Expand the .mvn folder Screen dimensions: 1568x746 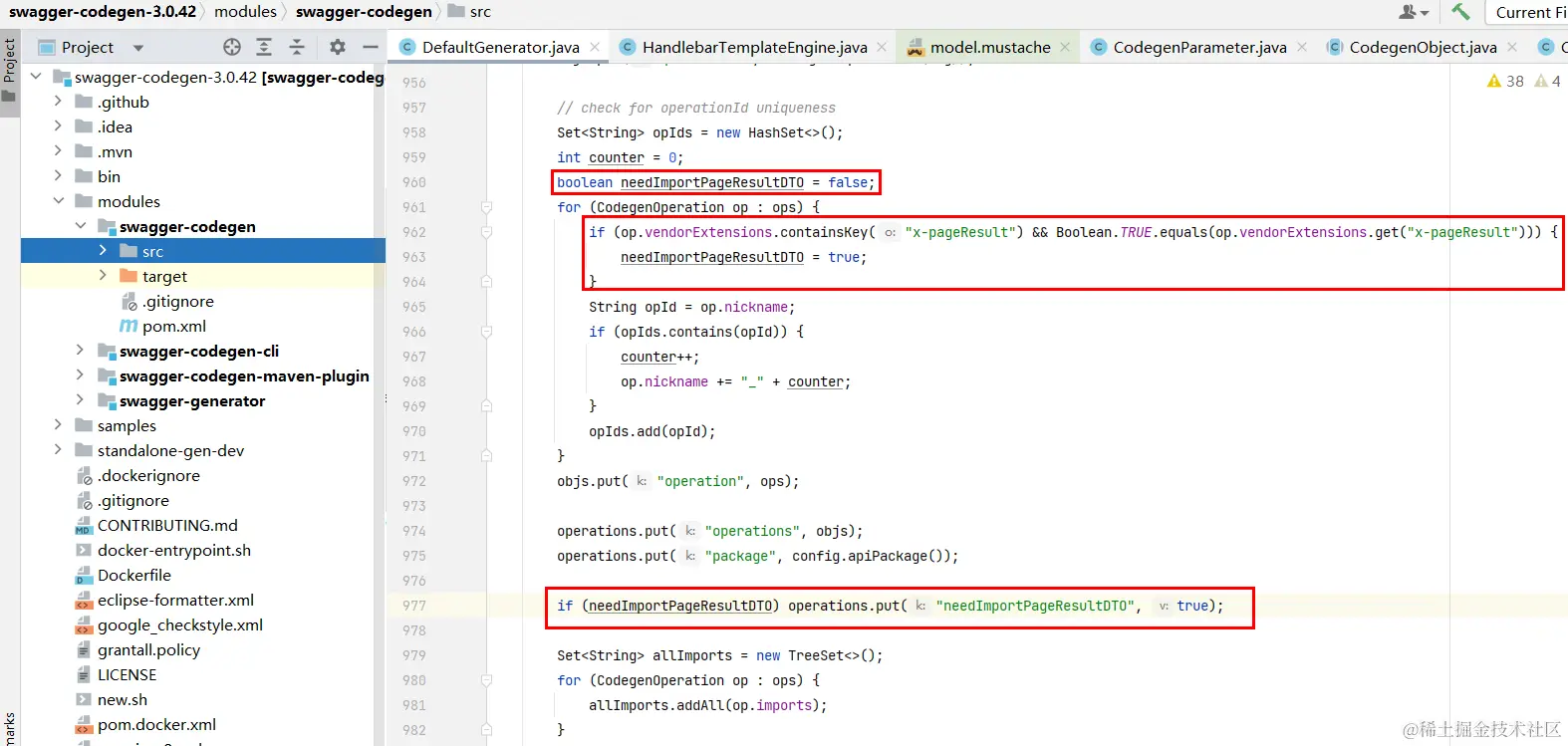(x=58, y=151)
